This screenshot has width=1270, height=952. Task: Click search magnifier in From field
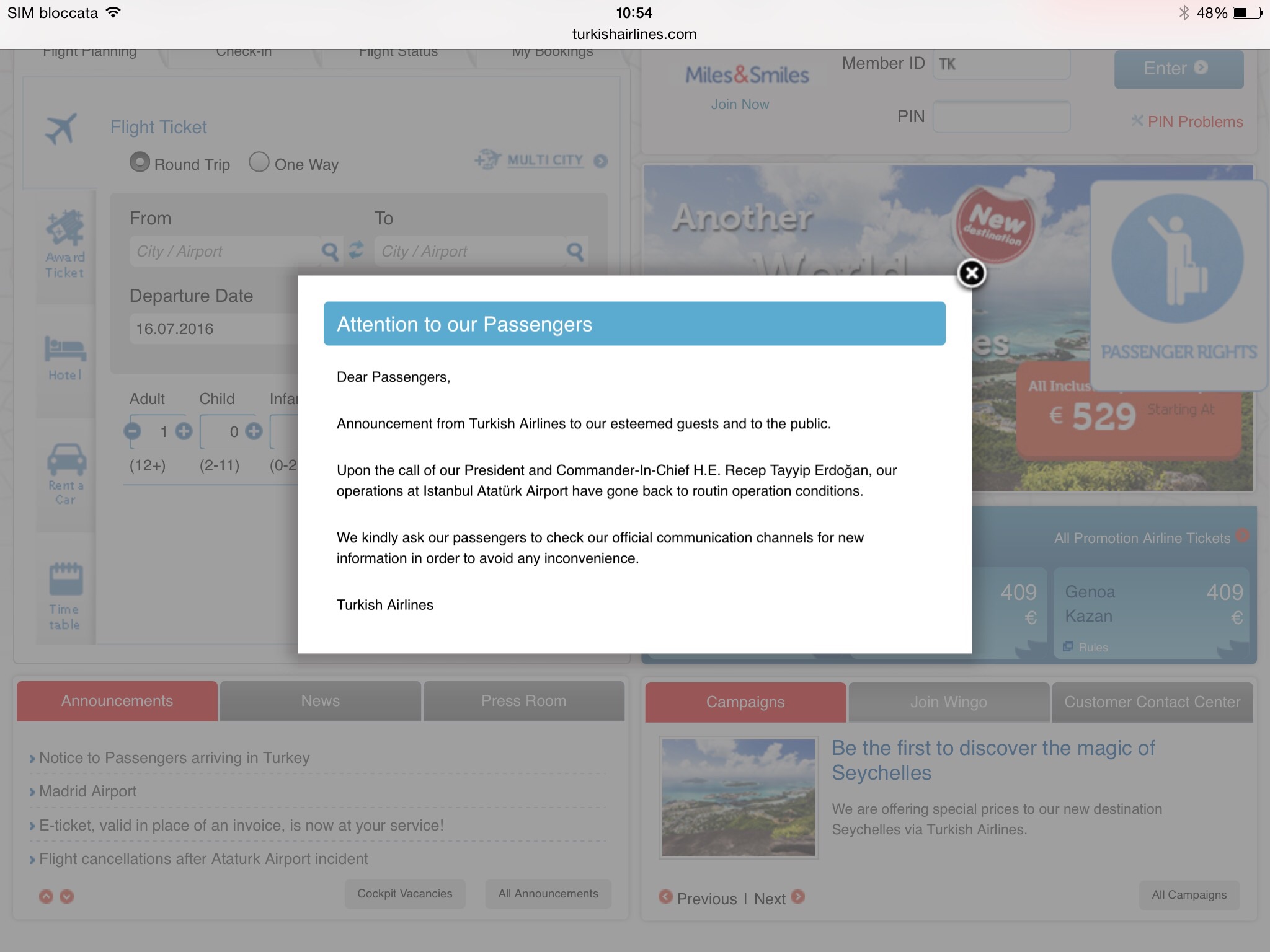[x=331, y=252]
